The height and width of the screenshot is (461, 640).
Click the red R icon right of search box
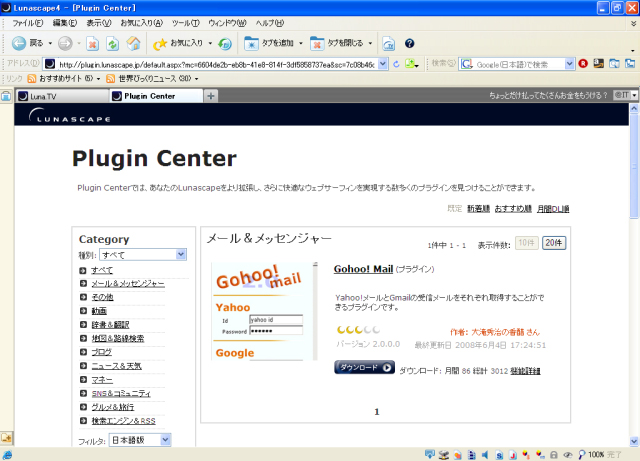tap(583, 64)
